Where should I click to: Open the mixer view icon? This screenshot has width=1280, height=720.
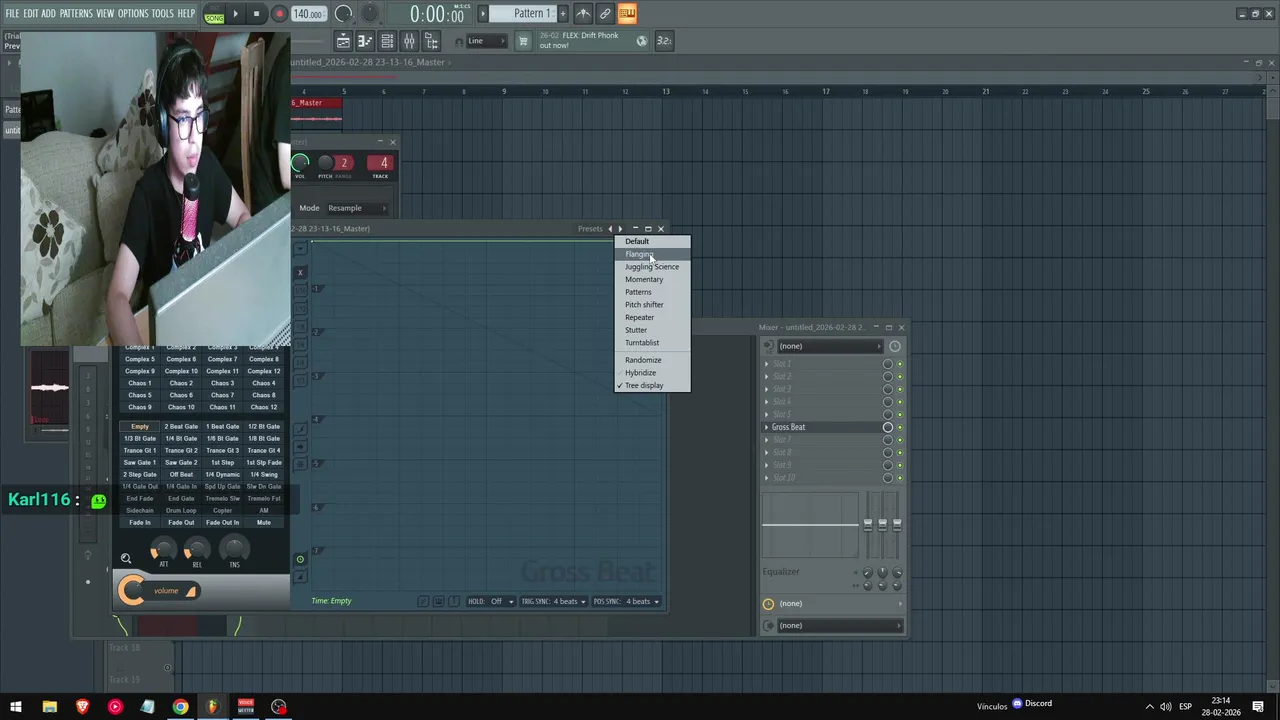point(409,41)
